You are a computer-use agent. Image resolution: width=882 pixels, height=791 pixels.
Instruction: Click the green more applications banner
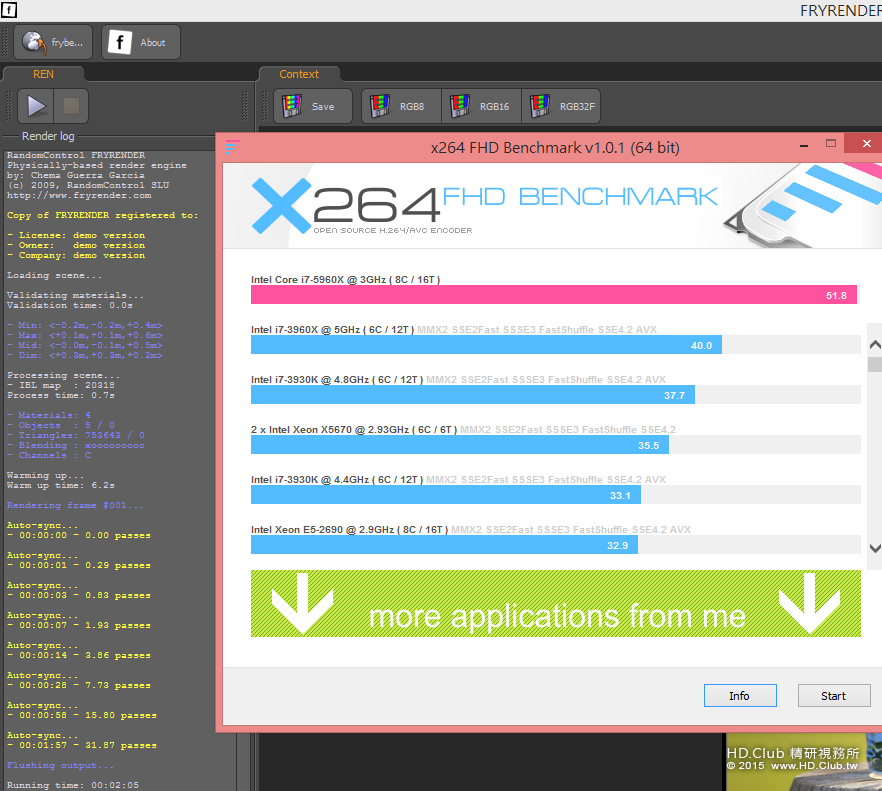pyautogui.click(x=555, y=604)
